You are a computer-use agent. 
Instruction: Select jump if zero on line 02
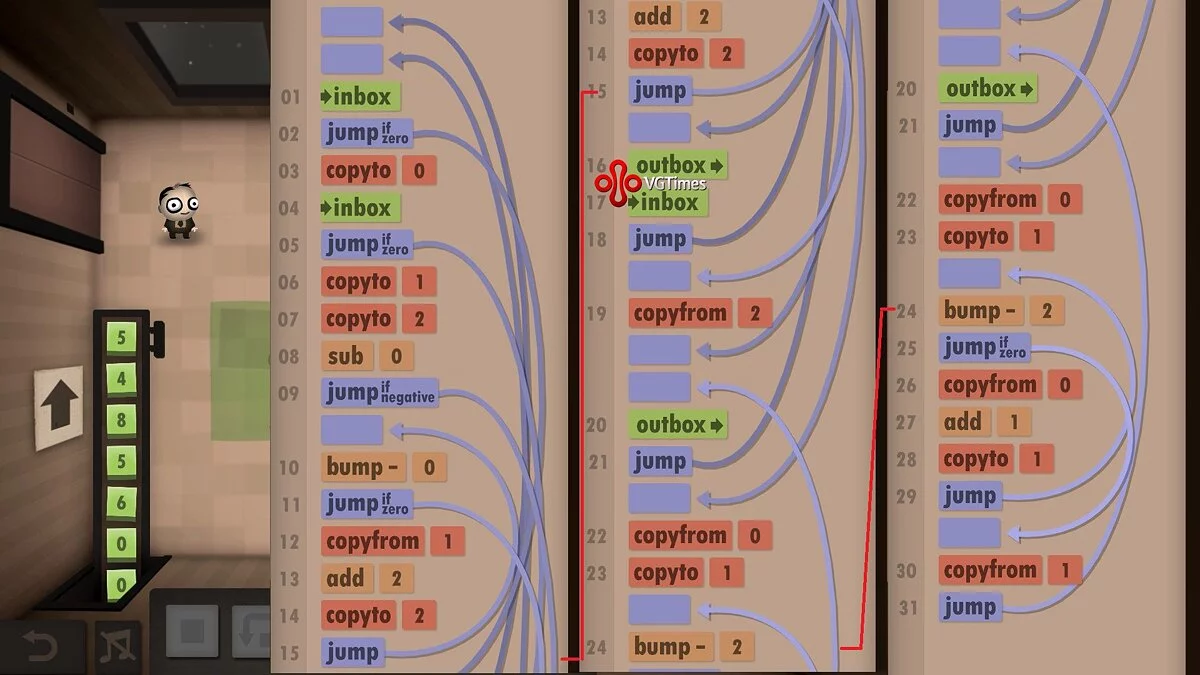(366, 132)
